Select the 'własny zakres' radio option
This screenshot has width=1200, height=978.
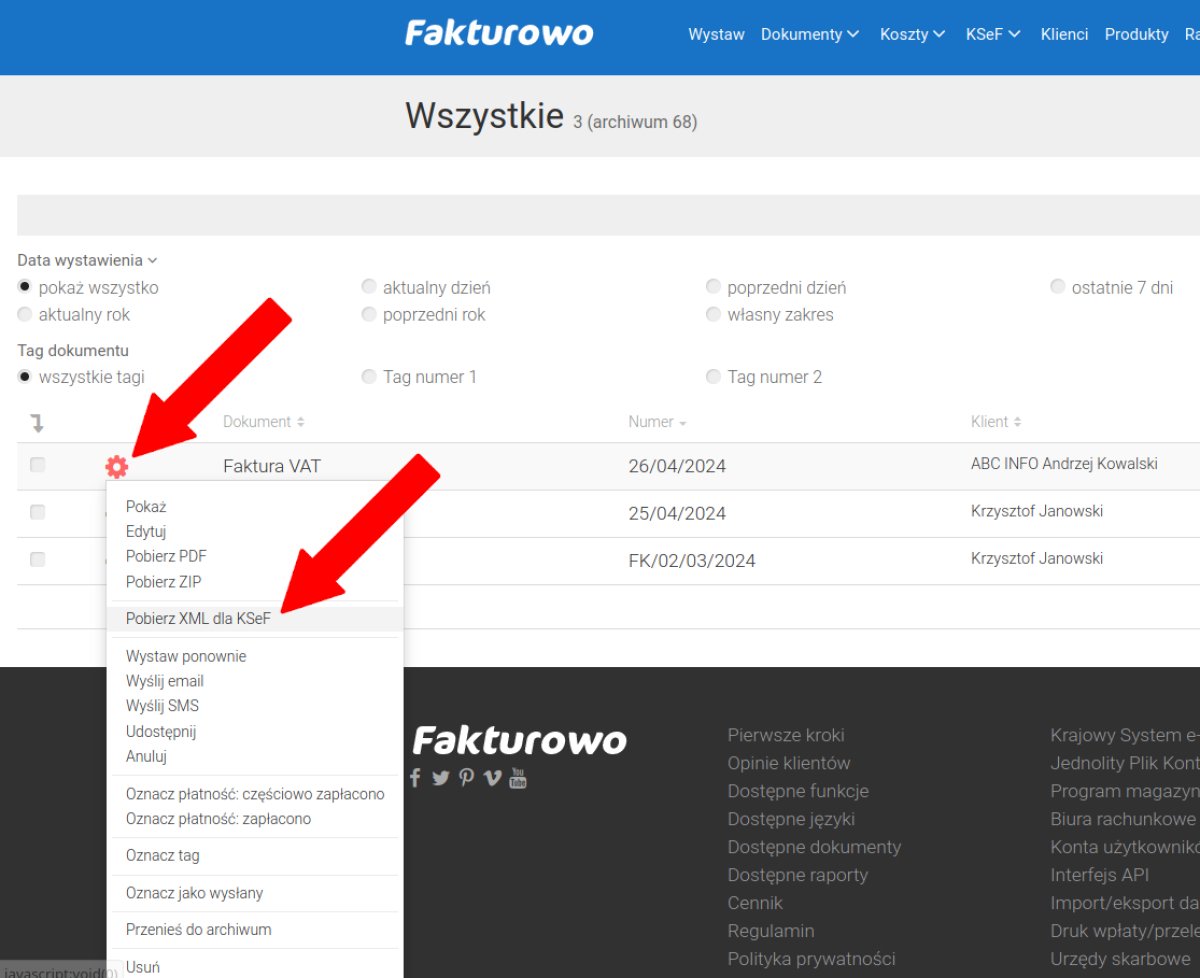[713, 314]
